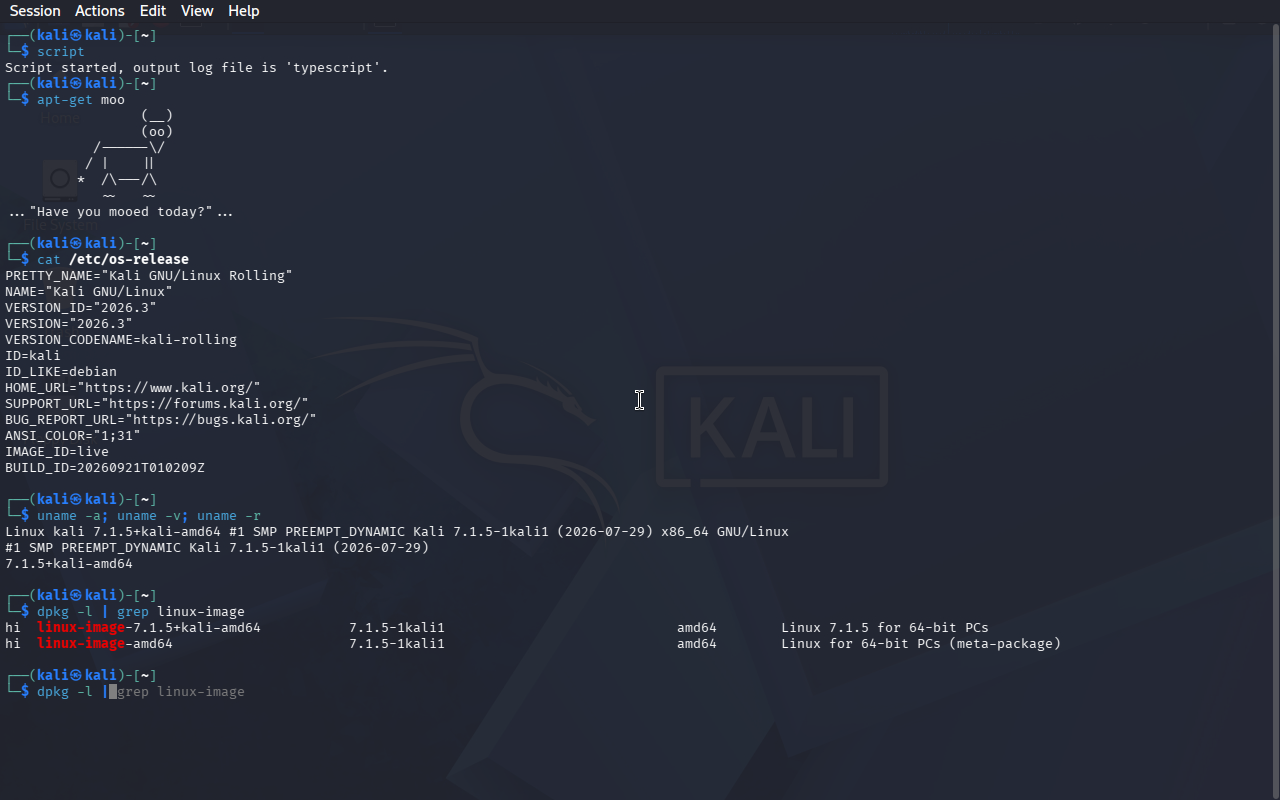This screenshot has height=800, width=1280.
Task: Open the Actions menu
Action: pos(100,11)
